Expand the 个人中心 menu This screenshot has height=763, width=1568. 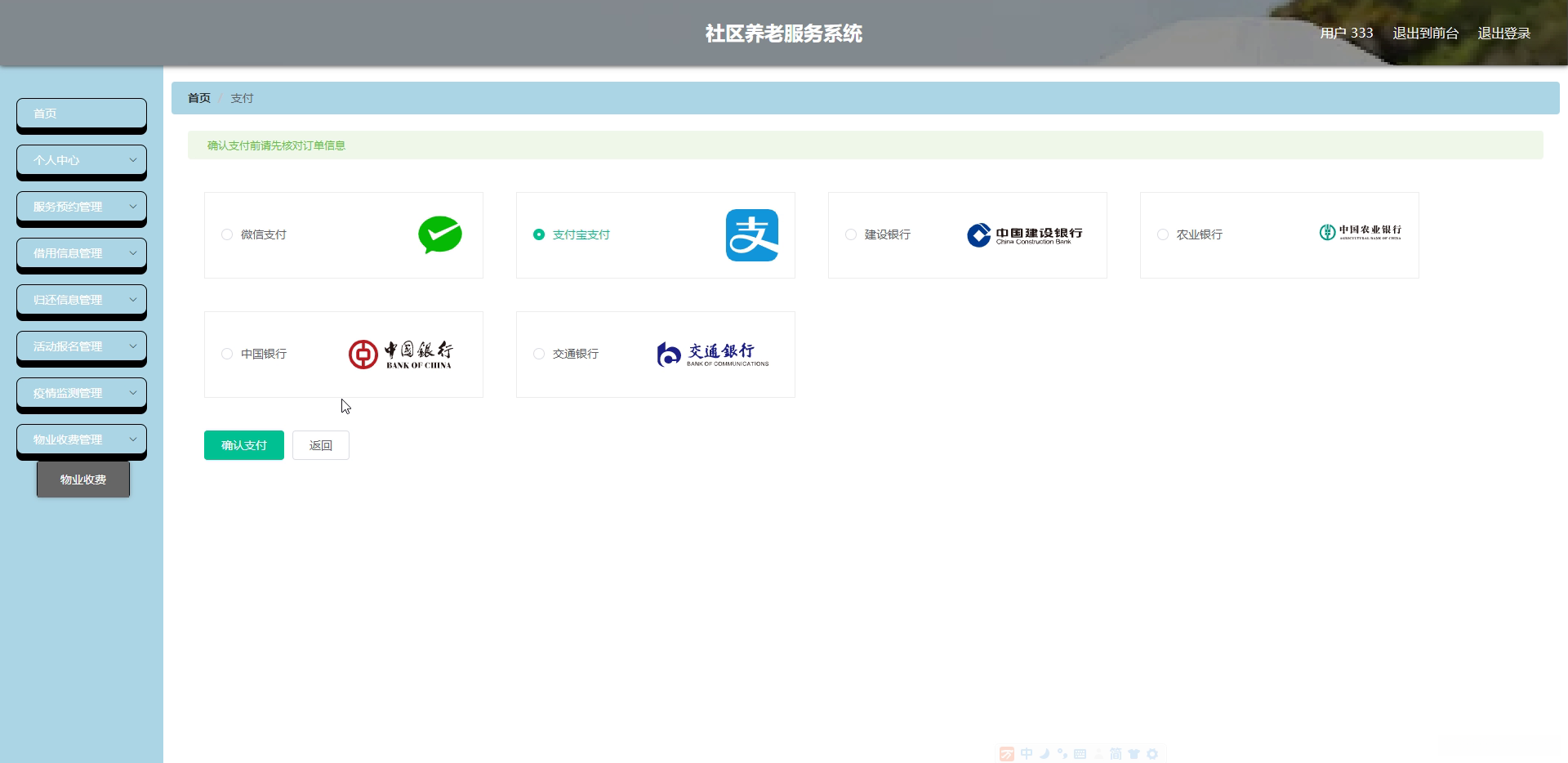(81, 160)
